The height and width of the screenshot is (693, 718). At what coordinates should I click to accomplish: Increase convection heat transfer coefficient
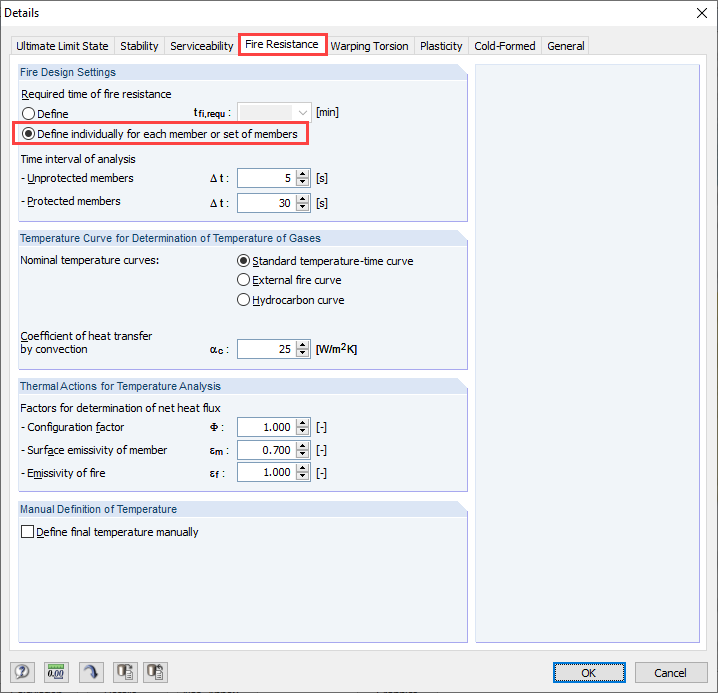coord(302,345)
